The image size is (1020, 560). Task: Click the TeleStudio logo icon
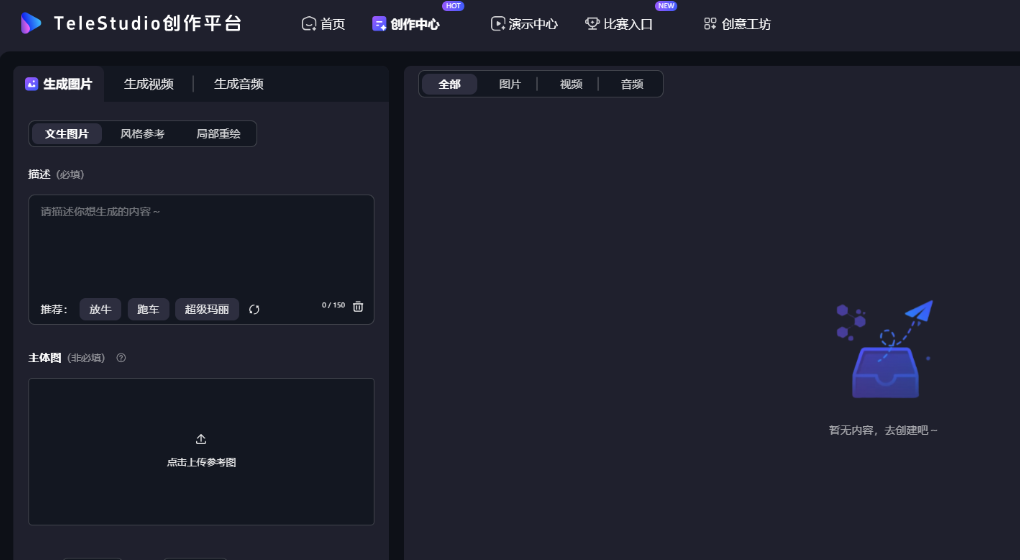31,23
